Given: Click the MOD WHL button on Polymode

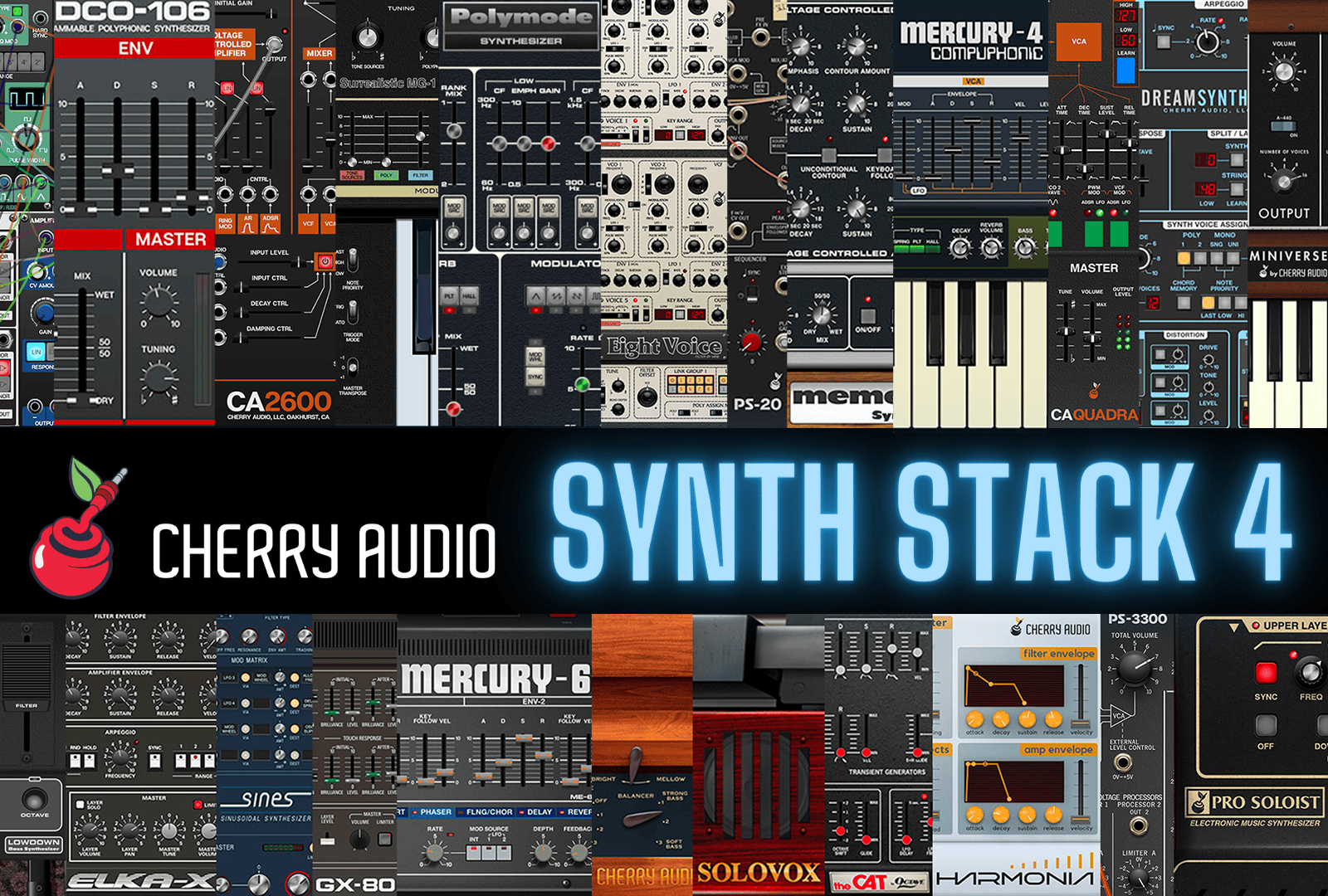Looking at the screenshot, I should 535,358.
